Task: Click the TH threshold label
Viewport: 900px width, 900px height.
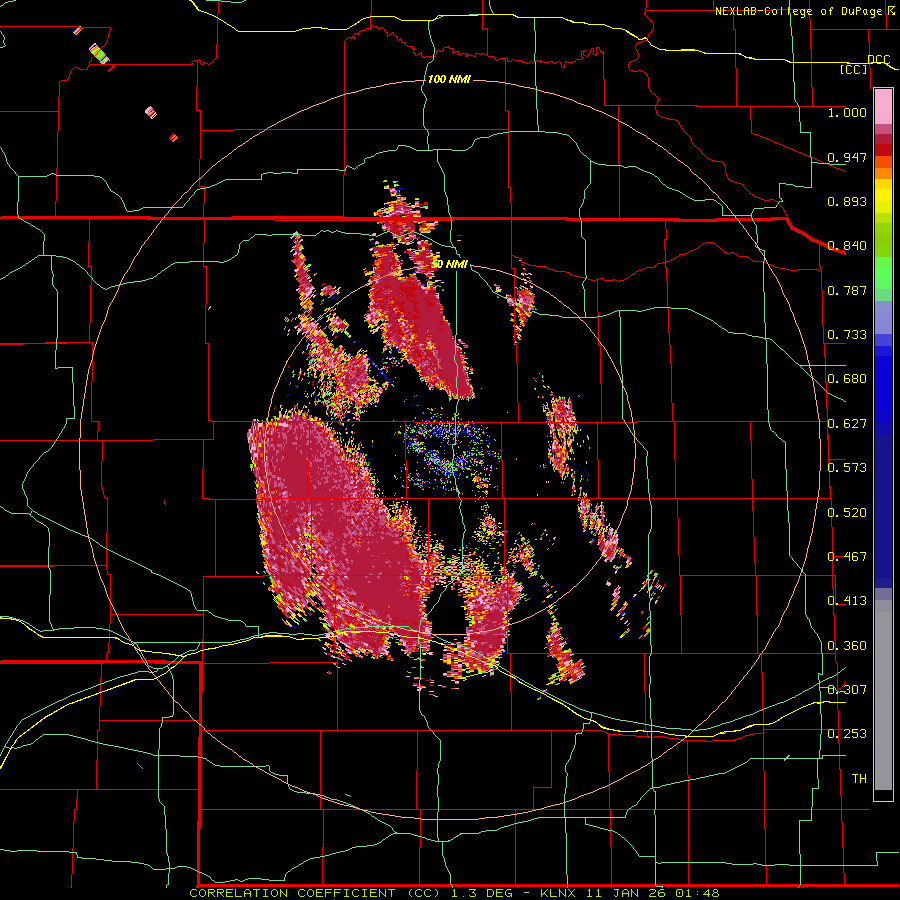Action: click(859, 779)
